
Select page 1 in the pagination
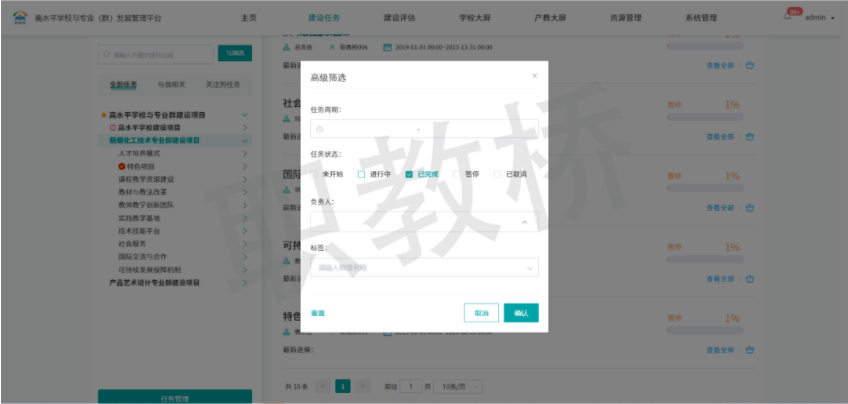343,386
